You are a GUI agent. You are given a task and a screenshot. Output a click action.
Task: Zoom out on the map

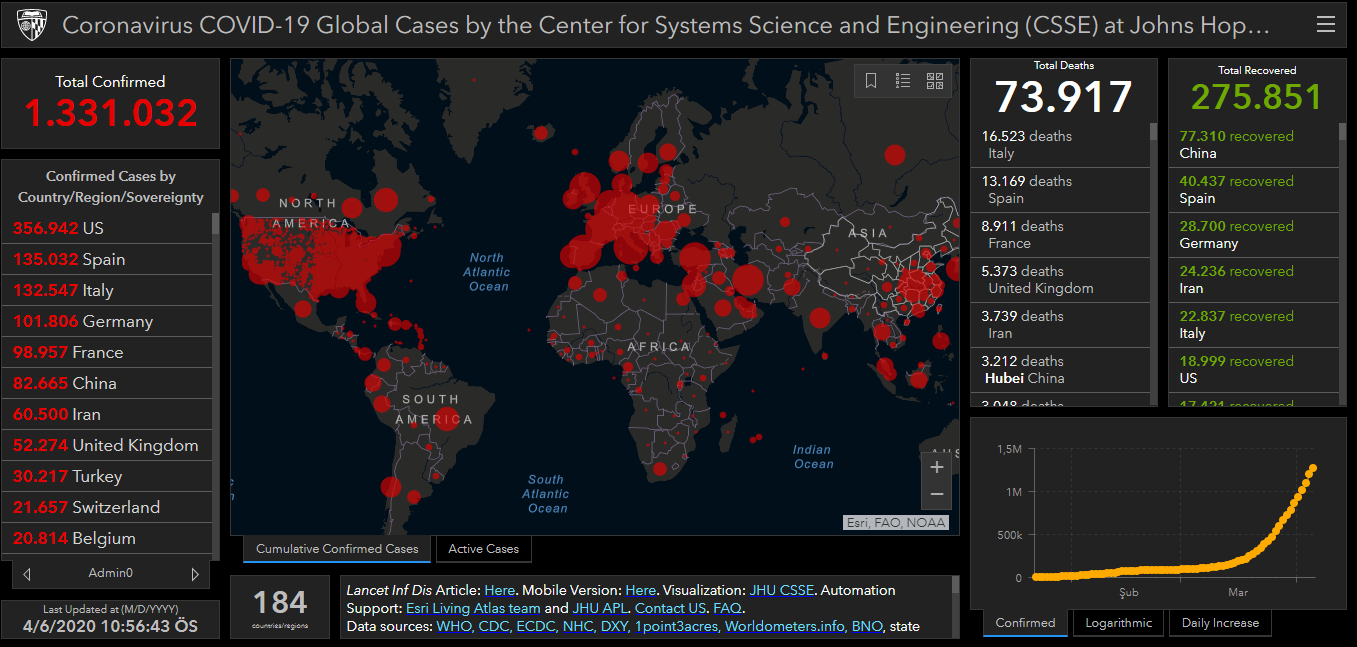(937, 494)
